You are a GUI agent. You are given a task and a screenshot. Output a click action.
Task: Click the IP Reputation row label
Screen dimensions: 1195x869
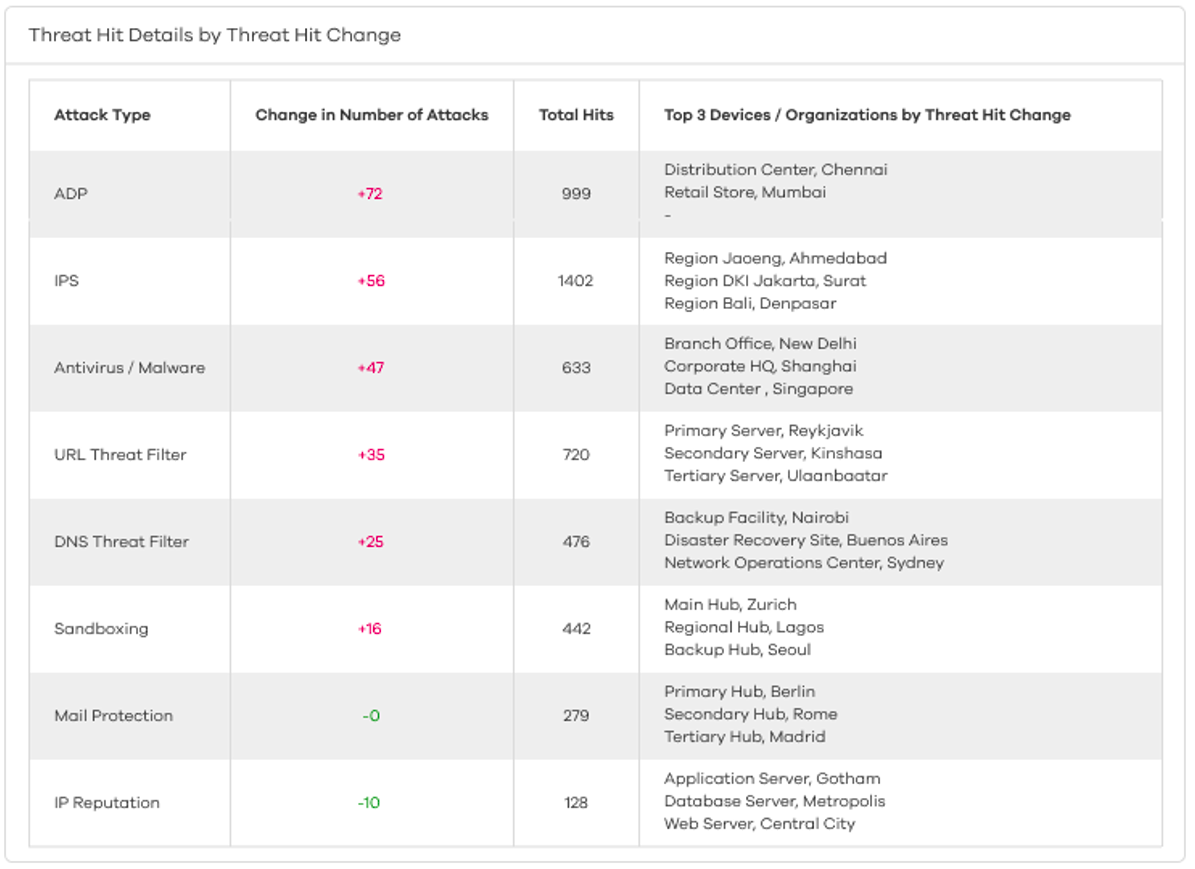pyautogui.click(x=107, y=803)
